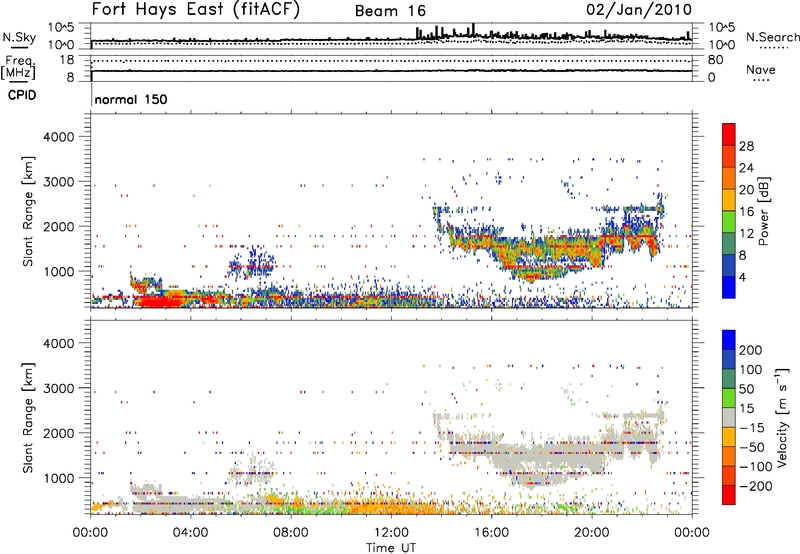Pick the red top segment of the Power color bar
800x554 pixels.
click(729, 134)
